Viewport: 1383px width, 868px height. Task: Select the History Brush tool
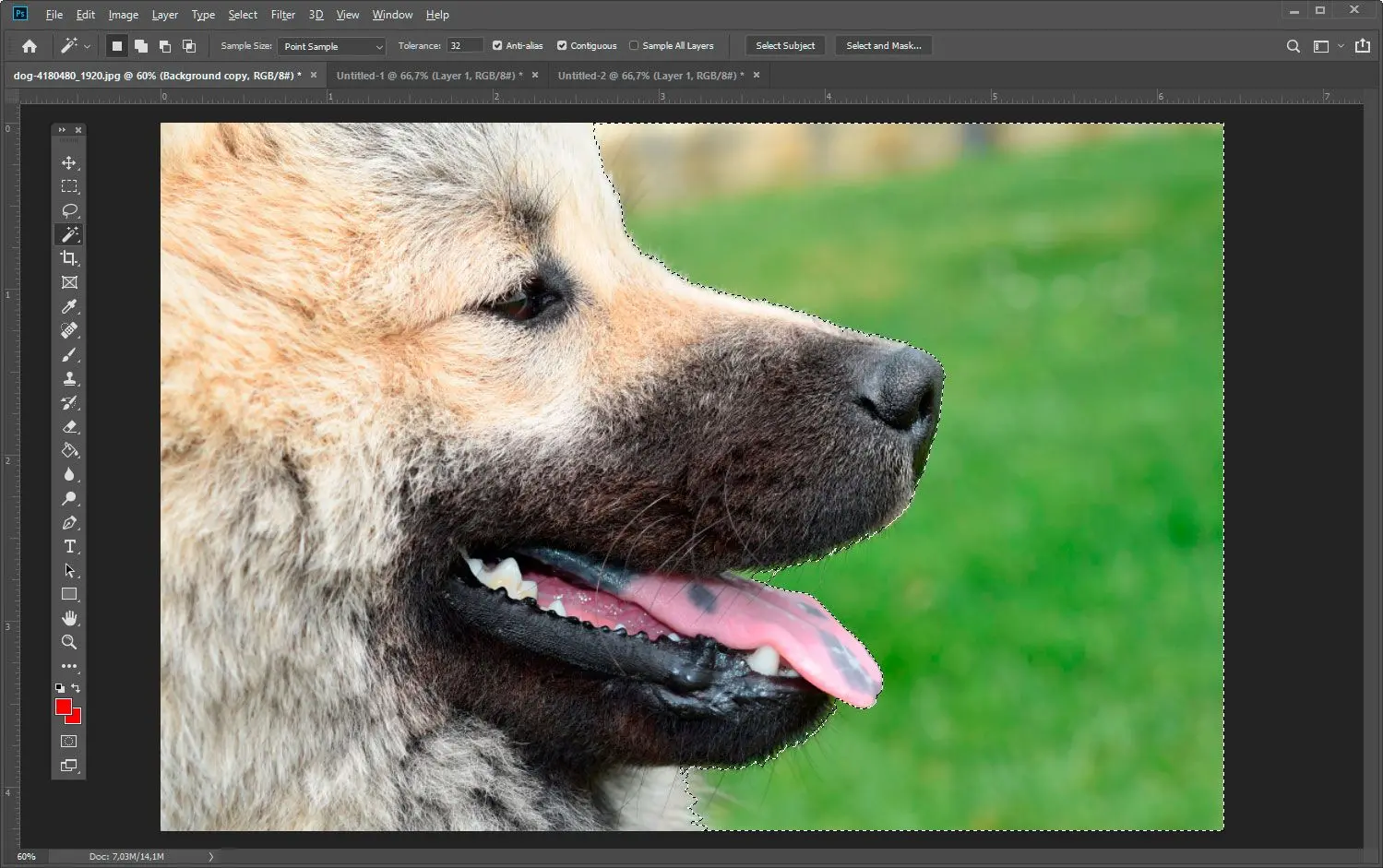tap(69, 403)
